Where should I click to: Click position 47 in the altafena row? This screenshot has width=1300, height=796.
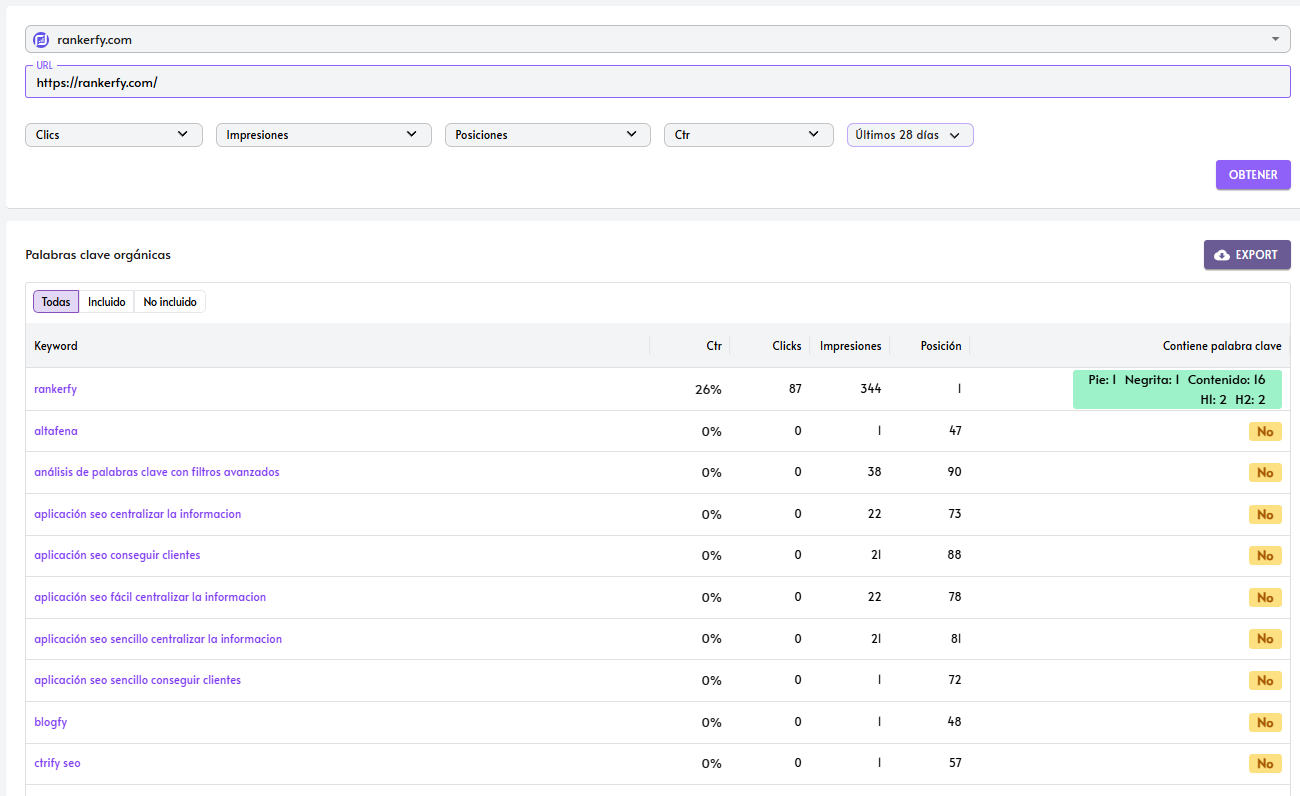955,431
